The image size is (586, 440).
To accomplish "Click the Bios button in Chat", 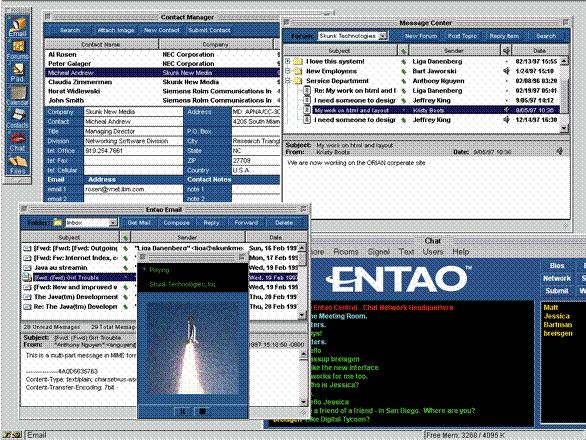I will pos(557,265).
